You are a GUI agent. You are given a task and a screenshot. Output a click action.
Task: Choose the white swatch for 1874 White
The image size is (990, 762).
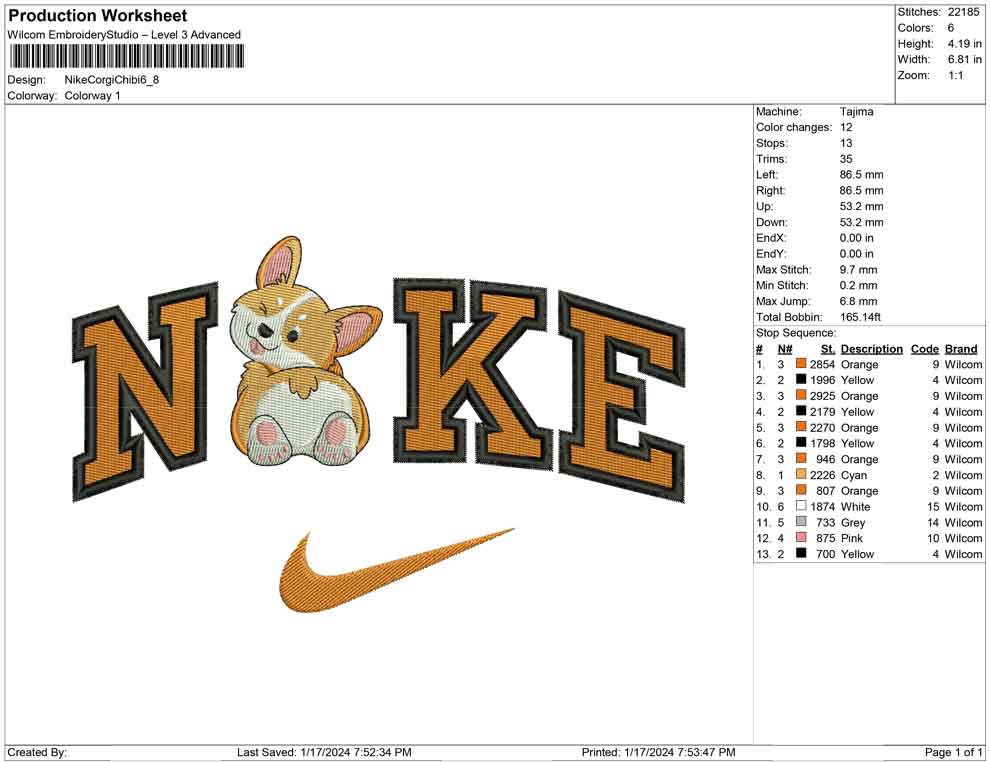coord(801,506)
